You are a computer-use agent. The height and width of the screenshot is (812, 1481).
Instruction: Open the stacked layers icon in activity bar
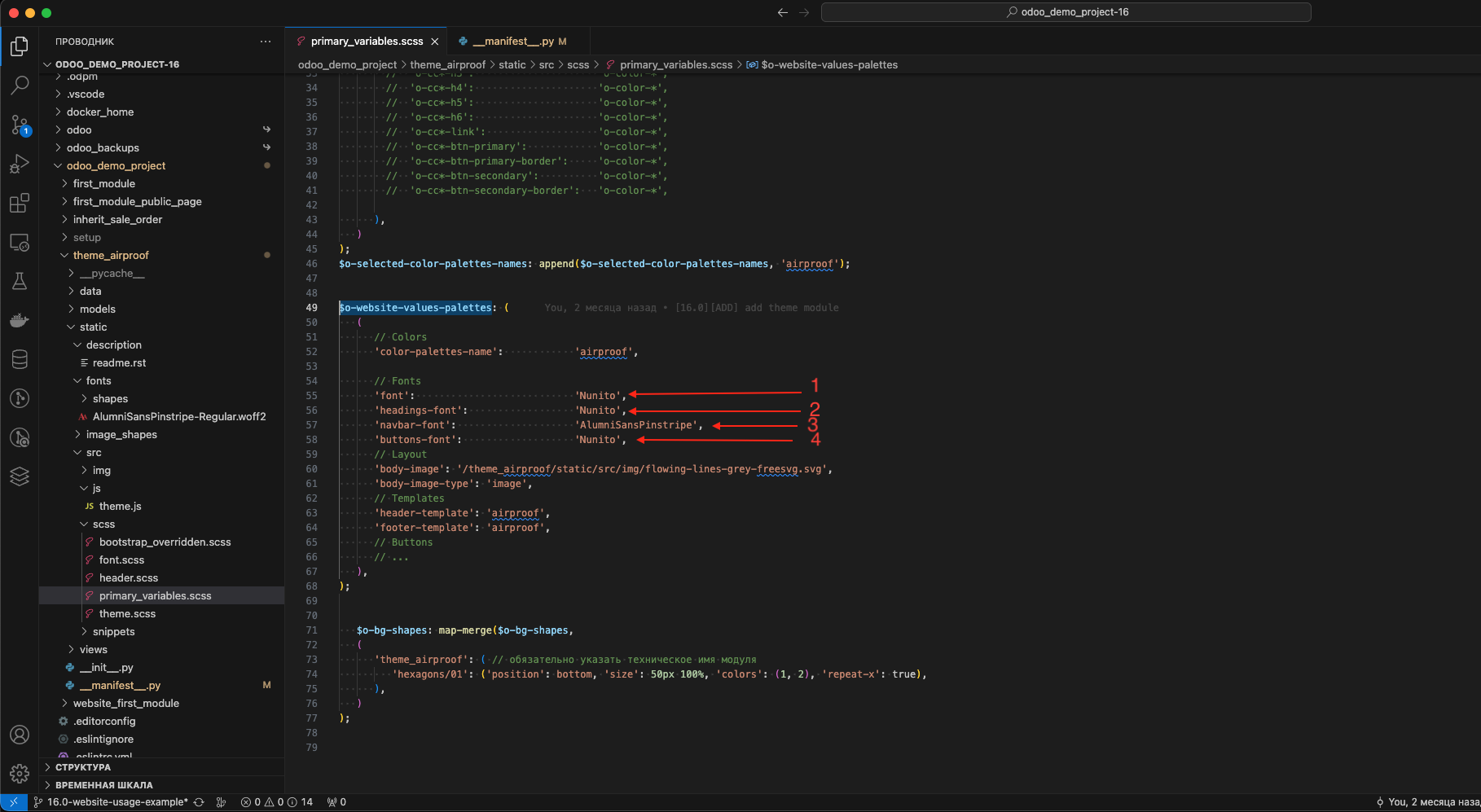click(x=20, y=476)
